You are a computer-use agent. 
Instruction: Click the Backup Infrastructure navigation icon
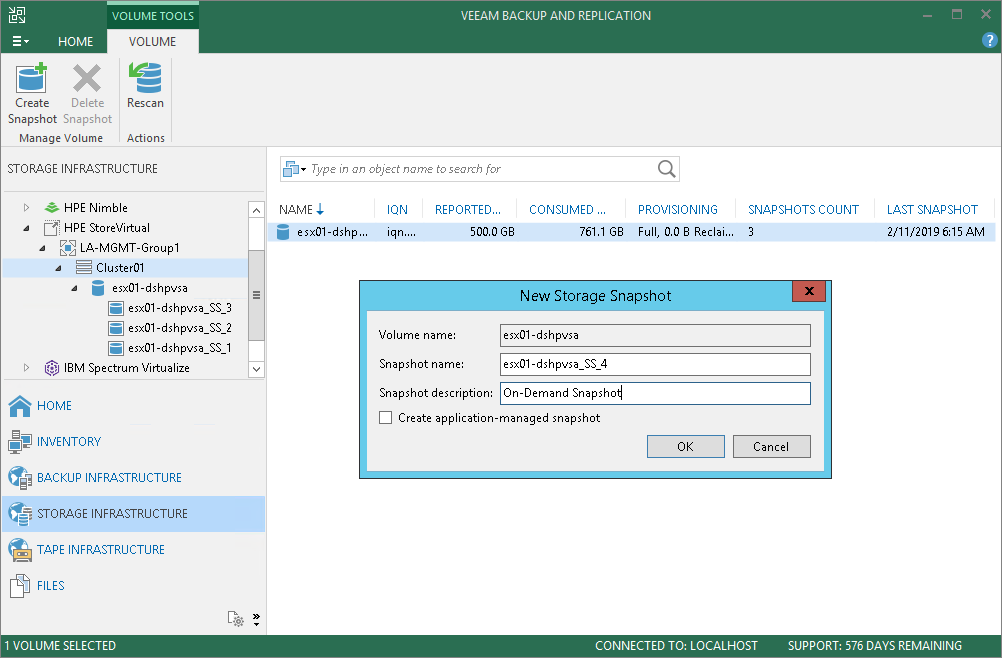pyautogui.click(x=20, y=478)
